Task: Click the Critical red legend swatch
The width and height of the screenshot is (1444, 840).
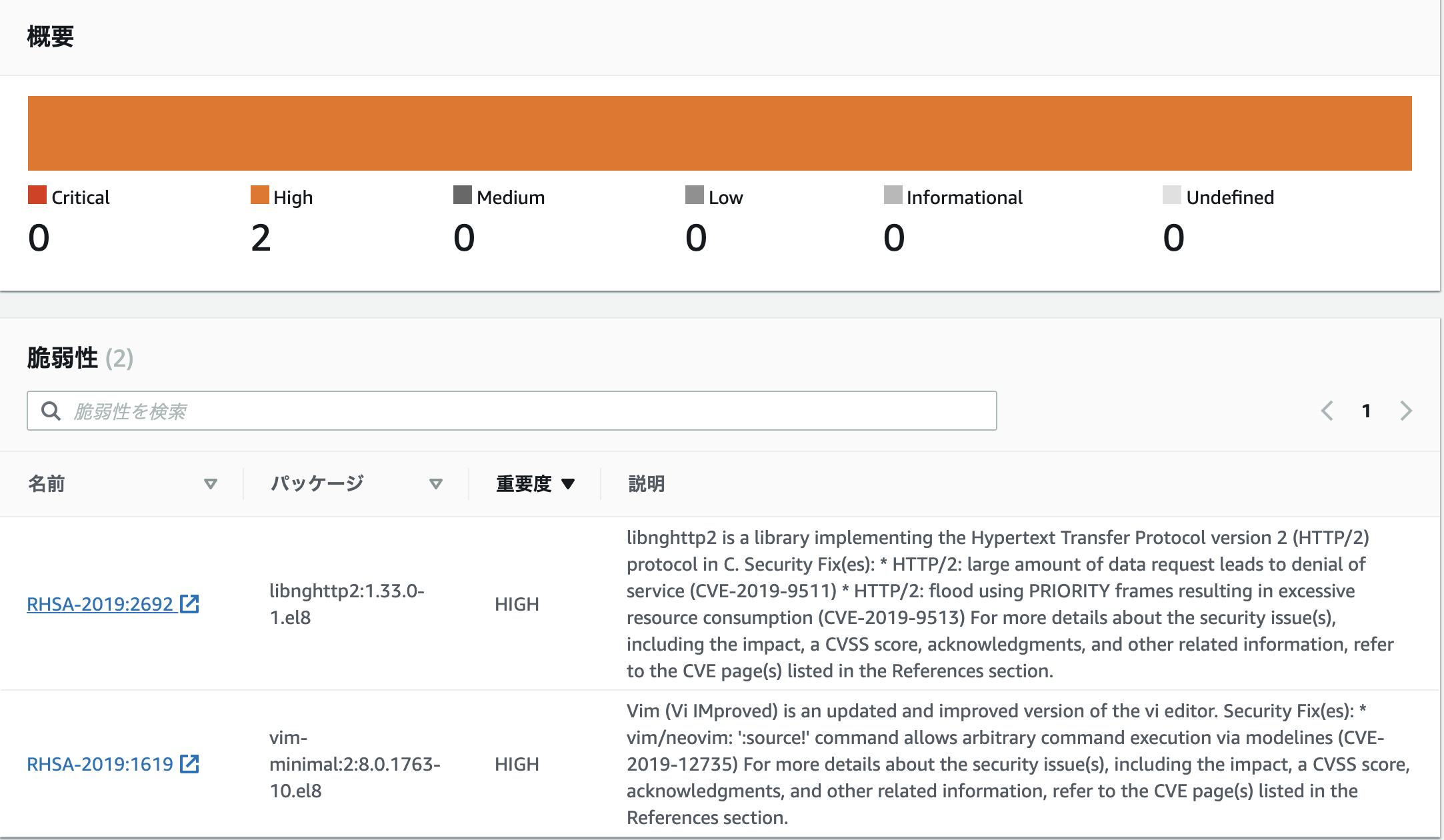Action: pos(37,195)
